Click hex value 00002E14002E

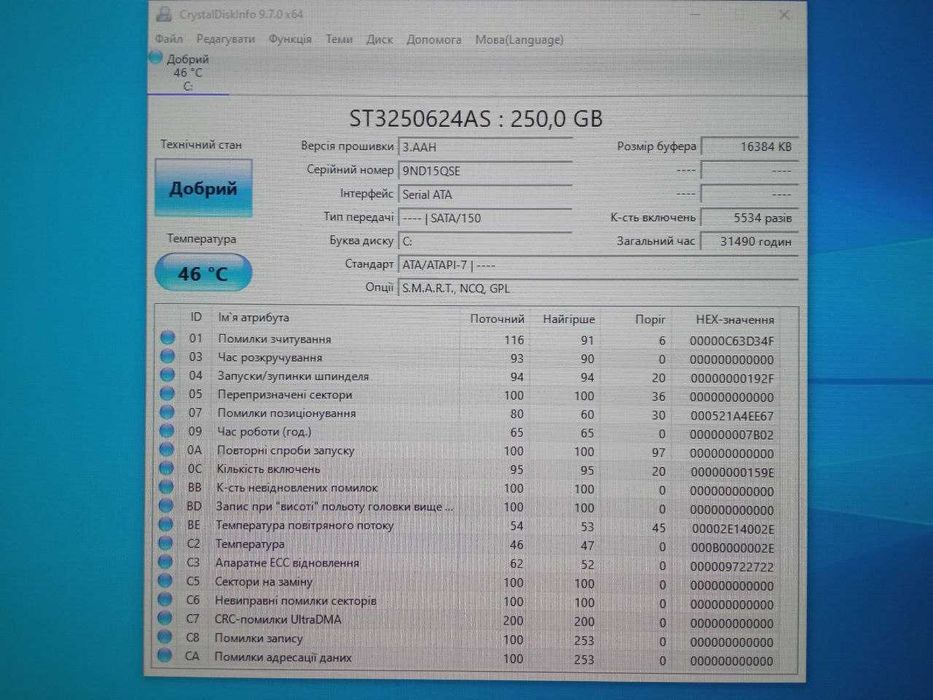point(733,529)
